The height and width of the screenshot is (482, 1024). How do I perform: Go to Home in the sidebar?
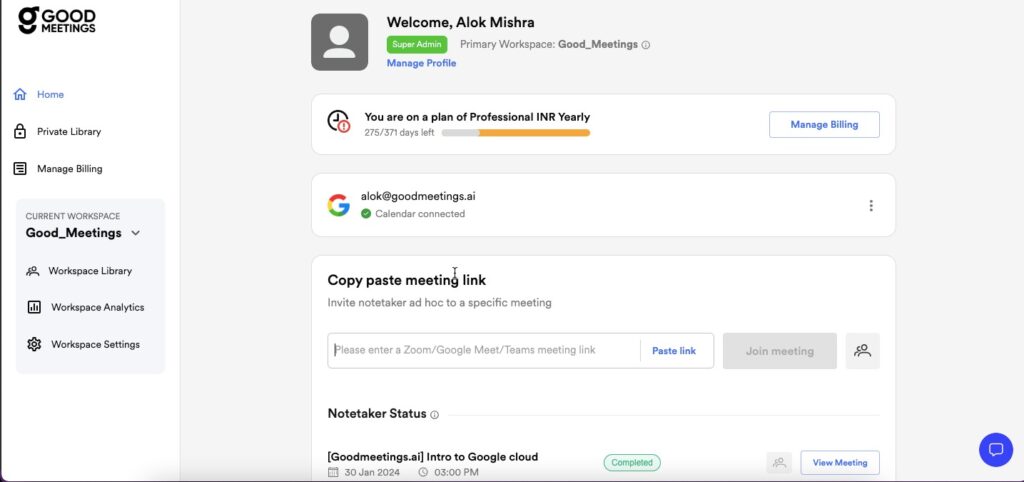[50, 95]
